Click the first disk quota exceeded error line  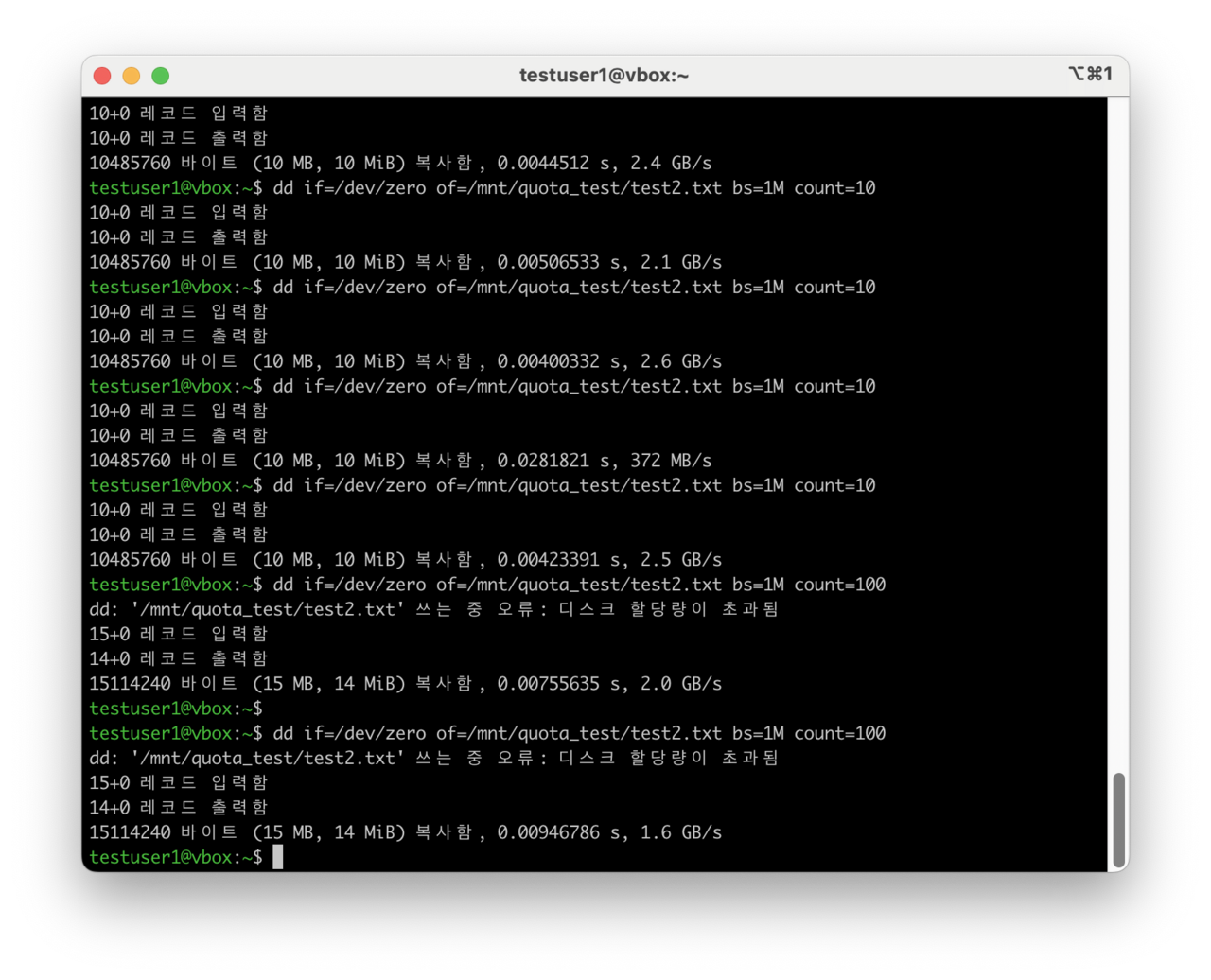click(433, 610)
